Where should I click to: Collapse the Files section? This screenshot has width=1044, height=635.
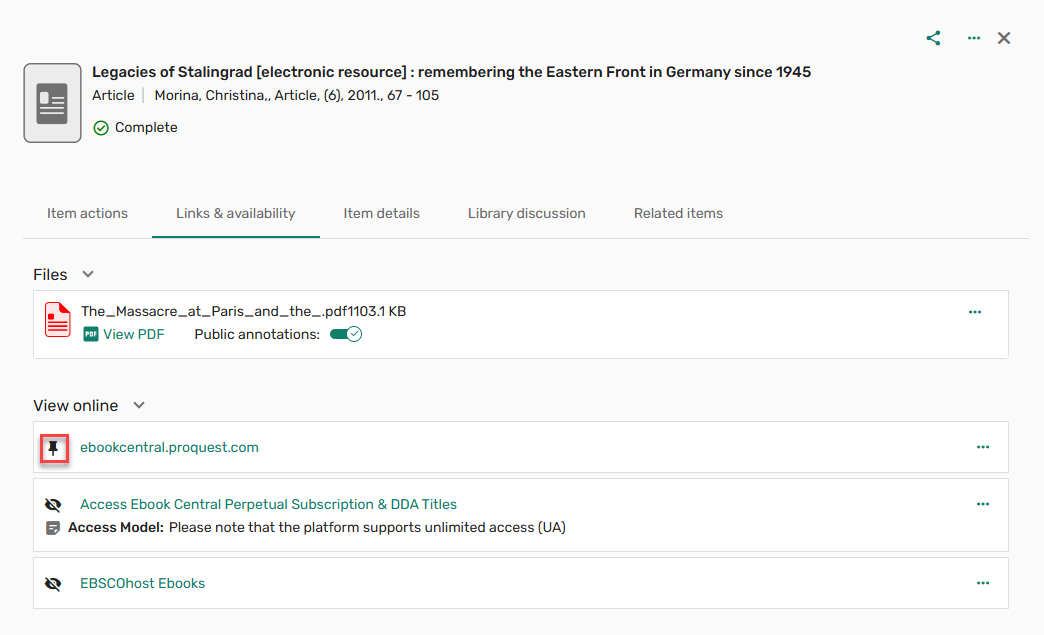tap(88, 274)
